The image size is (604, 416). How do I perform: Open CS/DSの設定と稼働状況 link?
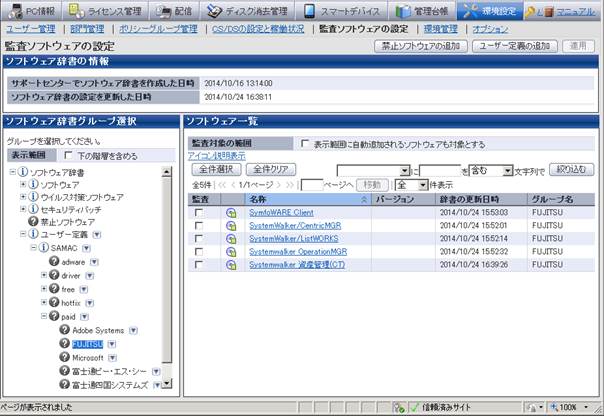258,29
